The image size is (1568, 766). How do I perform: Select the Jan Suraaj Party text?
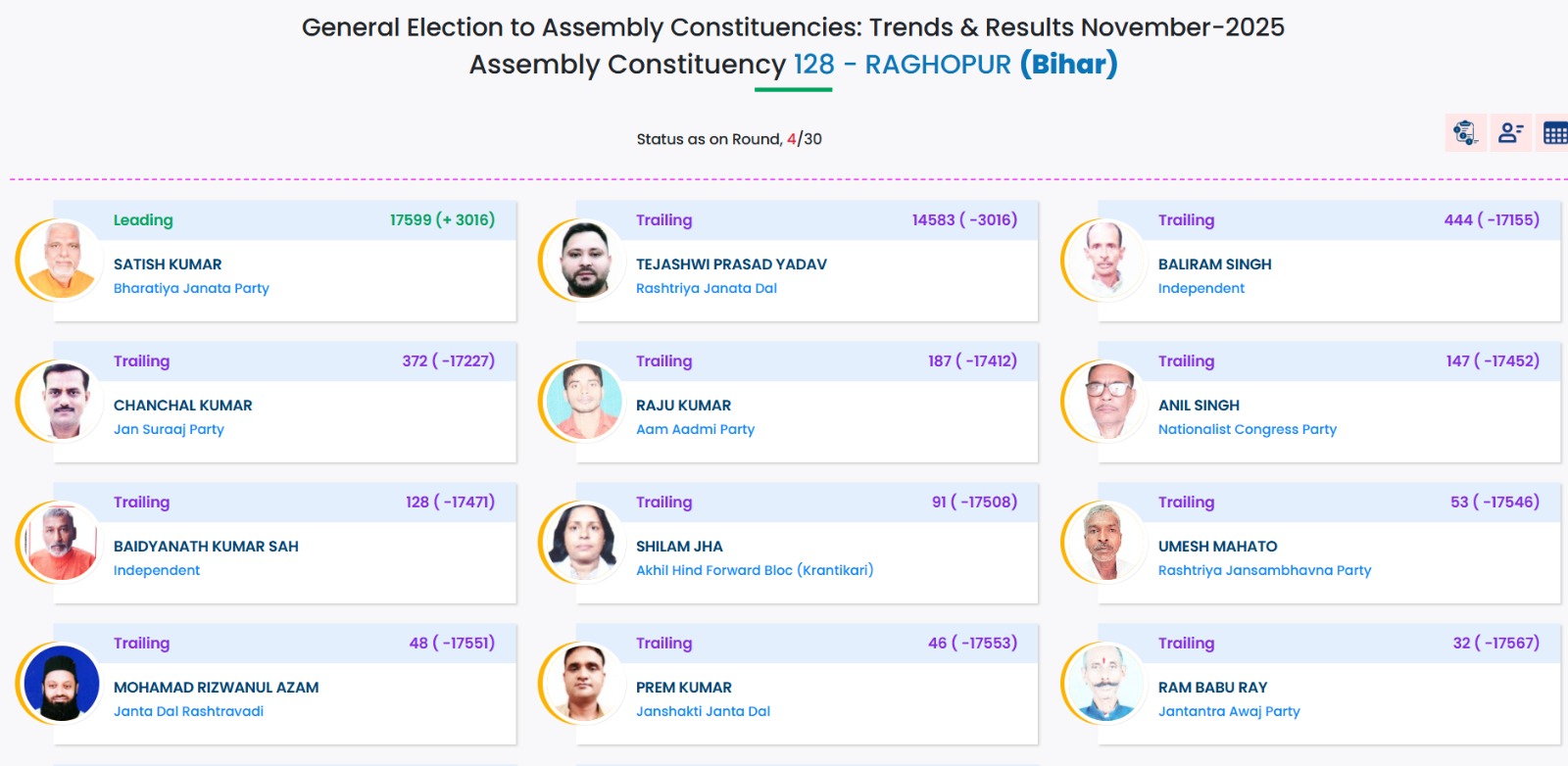pyautogui.click(x=169, y=429)
